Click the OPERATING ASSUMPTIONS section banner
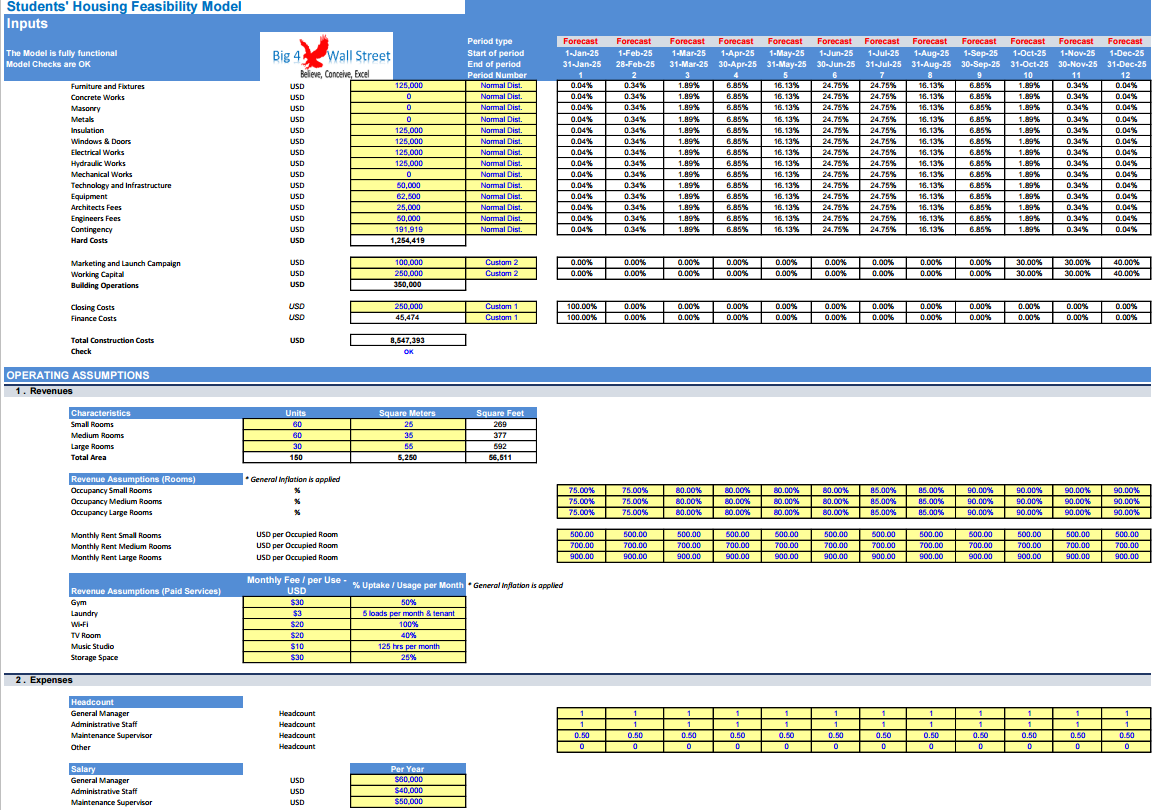Image resolution: width=1154 pixels, height=810 pixels. coord(577,375)
